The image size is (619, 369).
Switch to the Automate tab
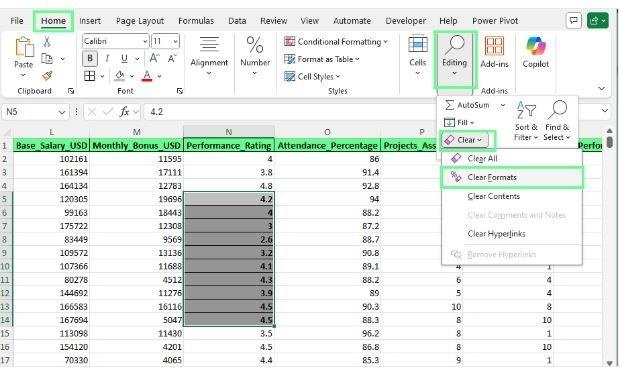pyautogui.click(x=352, y=21)
